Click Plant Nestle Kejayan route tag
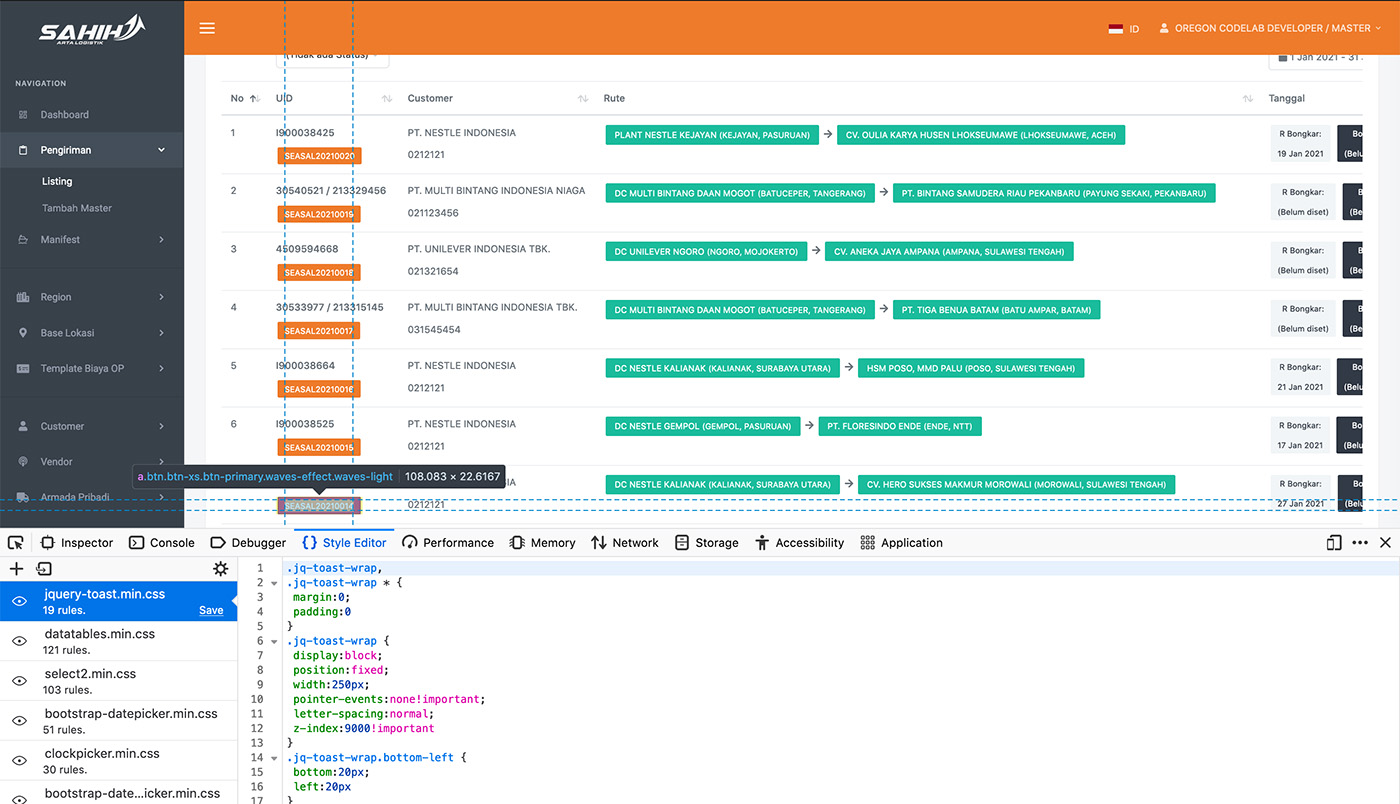 (712, 135)
